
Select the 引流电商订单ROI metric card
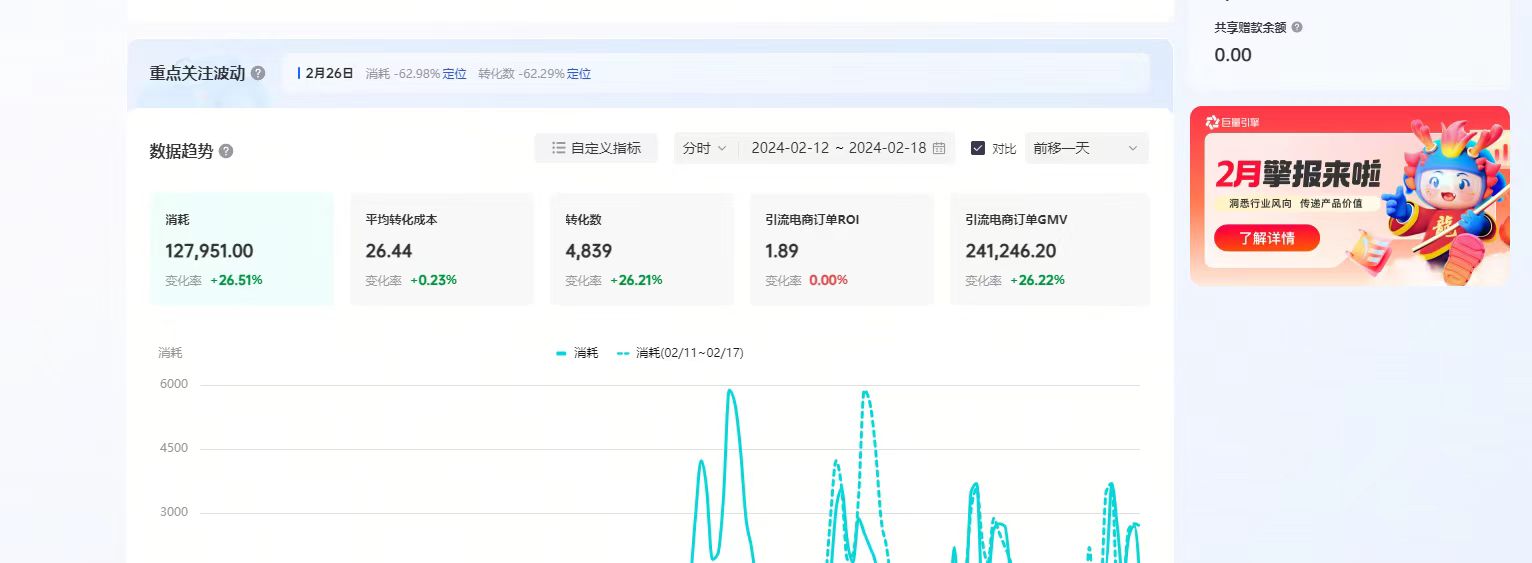[x=841, y=249]
